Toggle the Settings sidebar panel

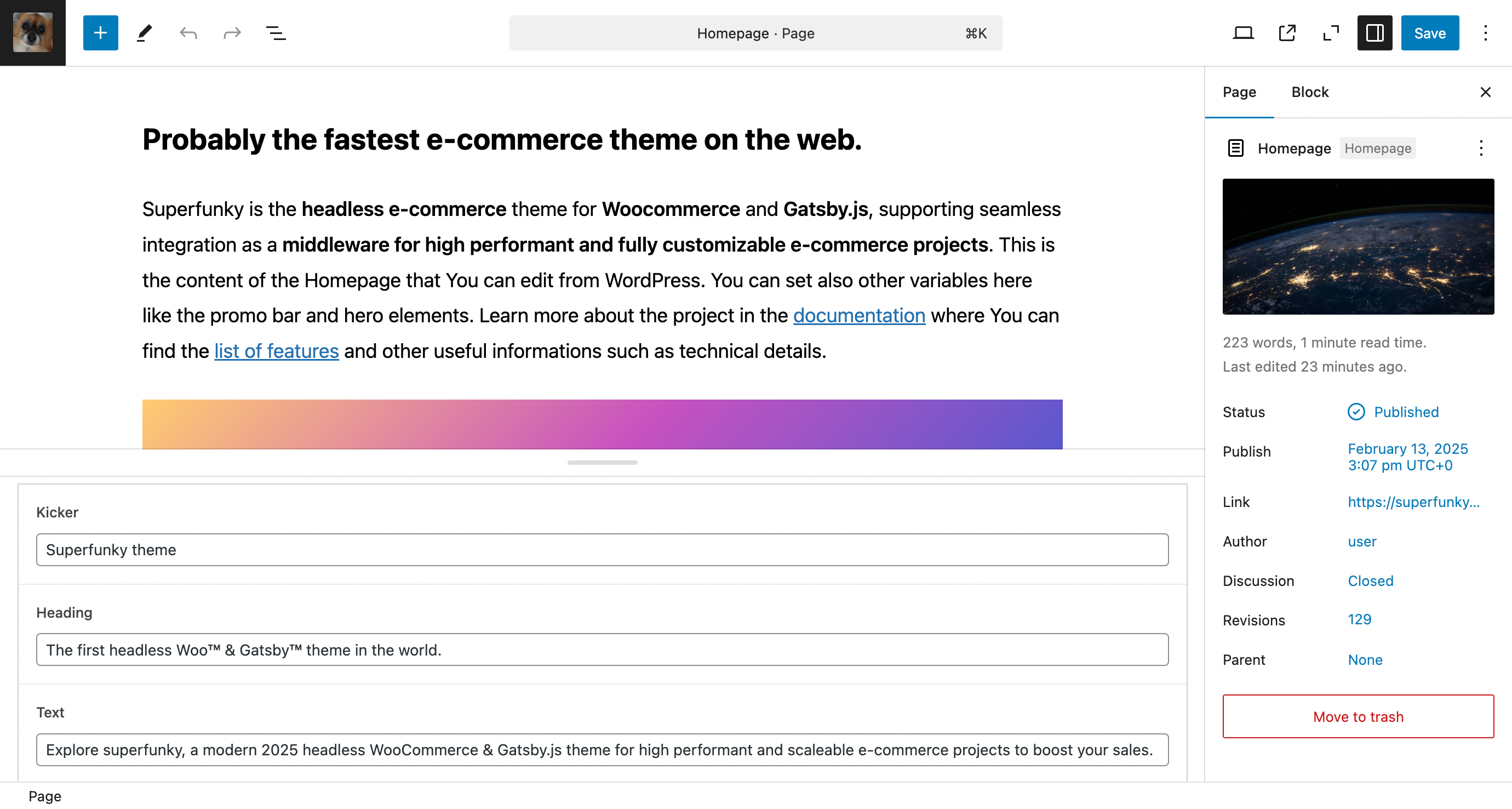(1374, 33)
